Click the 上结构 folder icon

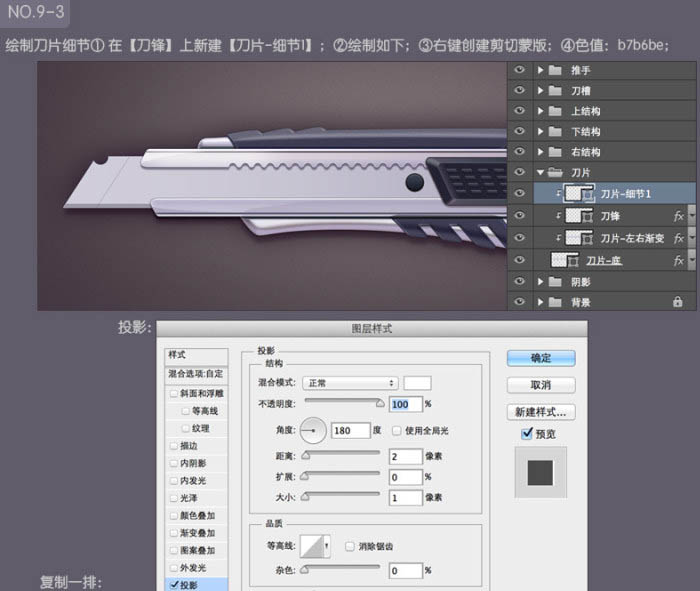pyautogui.click(x=555, y=111)
